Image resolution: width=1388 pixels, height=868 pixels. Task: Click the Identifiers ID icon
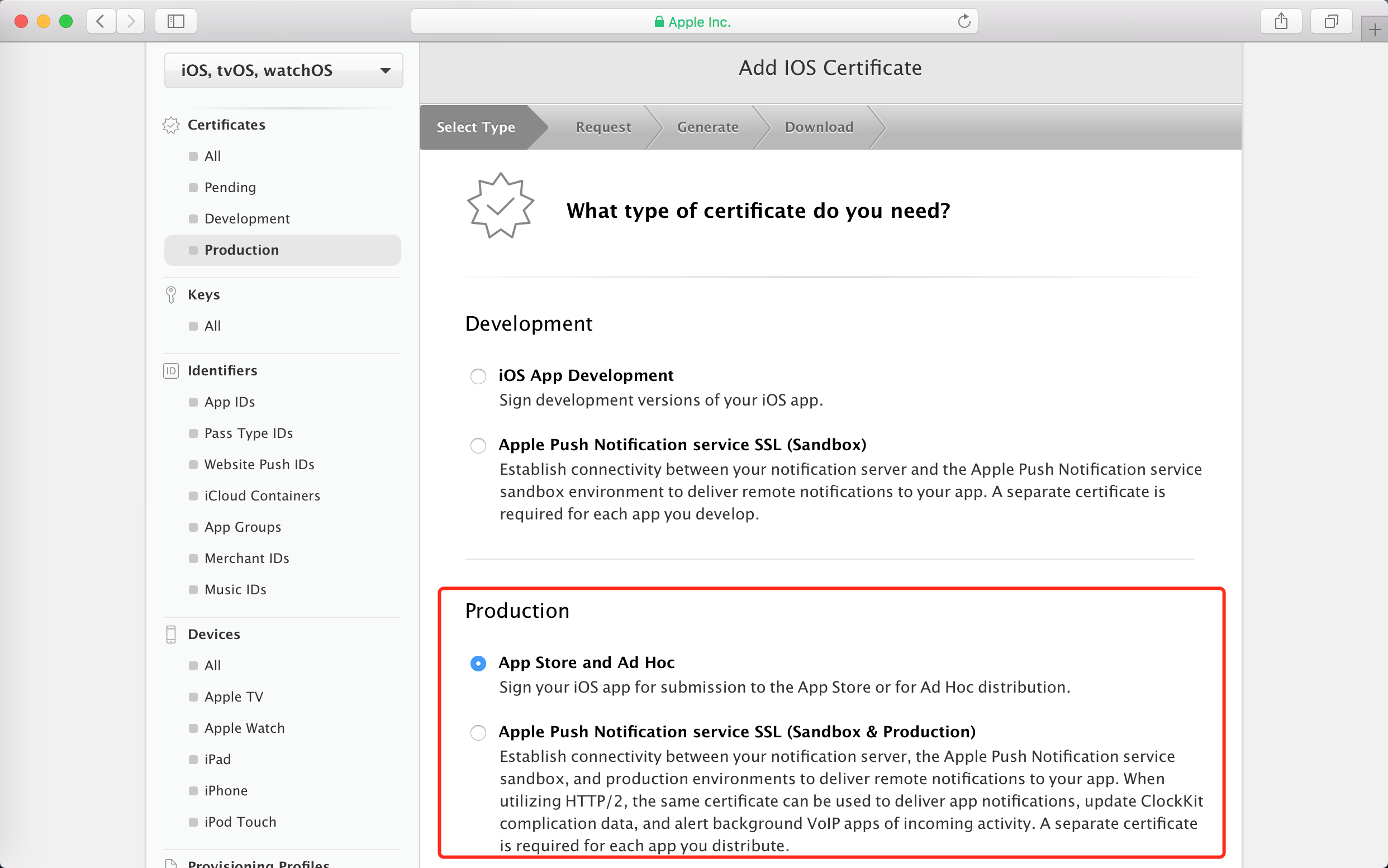point(171,371)
